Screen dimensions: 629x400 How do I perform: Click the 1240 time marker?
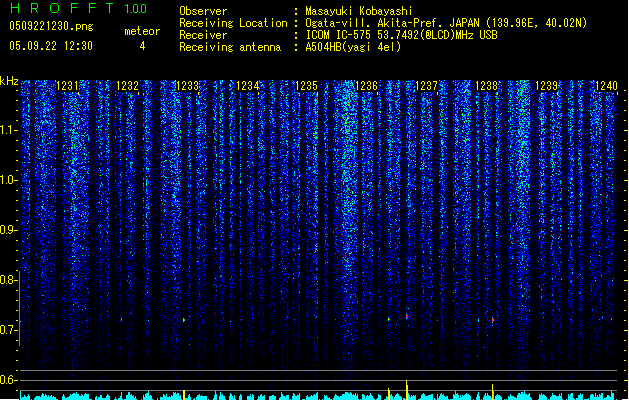tap(606, 86)
